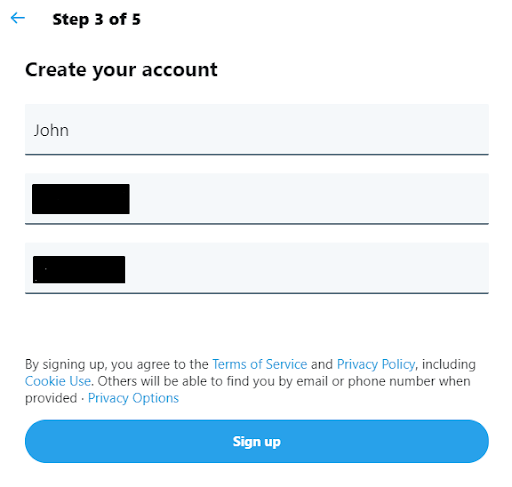Click the word 'provided' before Privacy Options
This screenshot has height=487, width=512.
51,398
